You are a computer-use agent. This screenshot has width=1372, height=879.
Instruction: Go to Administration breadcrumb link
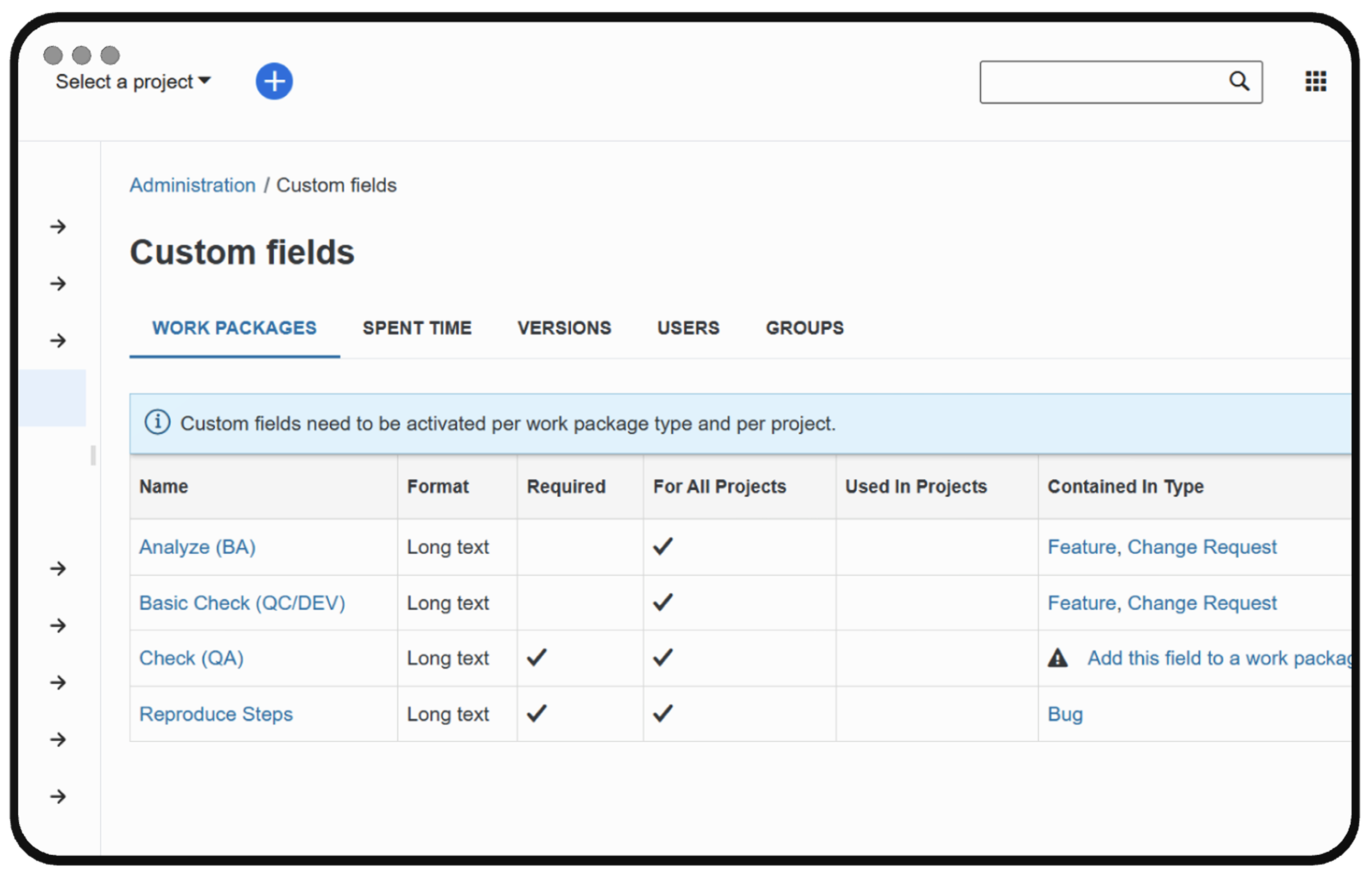(x=192, y=185)
